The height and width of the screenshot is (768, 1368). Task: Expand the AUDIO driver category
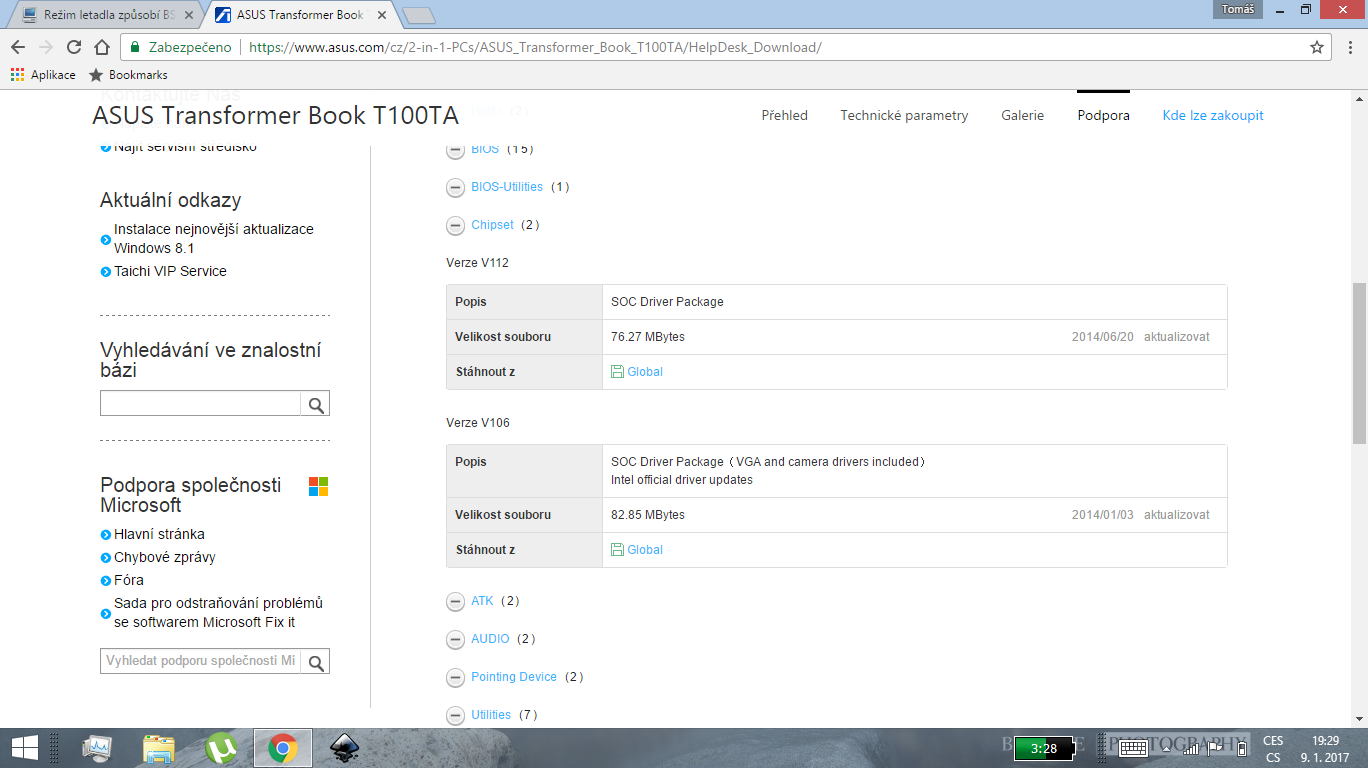pyautogui.click(x=455, y=639)
